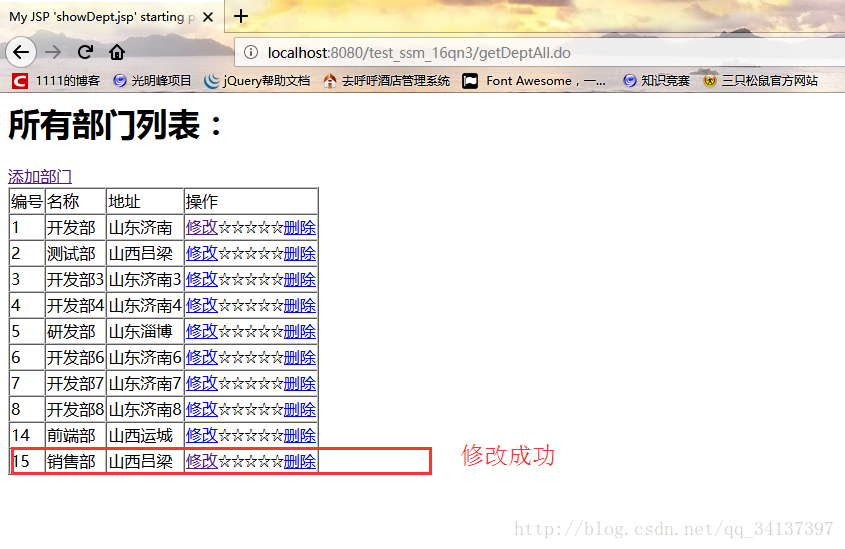
Task: Click 删除 in the 销售部 row
Action: click(x=300, y=461)
